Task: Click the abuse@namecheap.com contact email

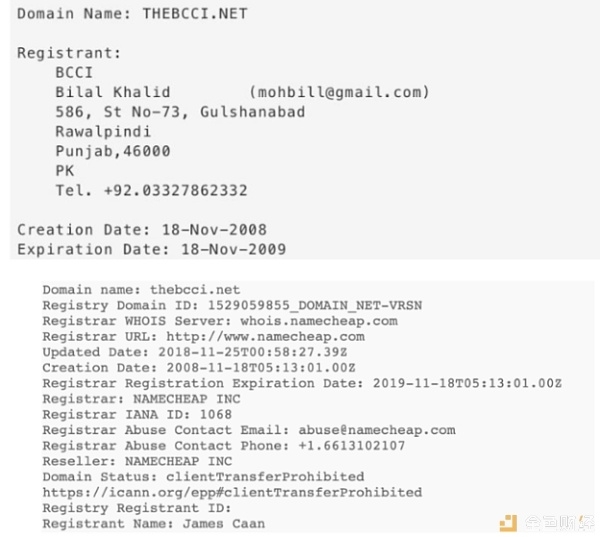Action: [377, 430]
